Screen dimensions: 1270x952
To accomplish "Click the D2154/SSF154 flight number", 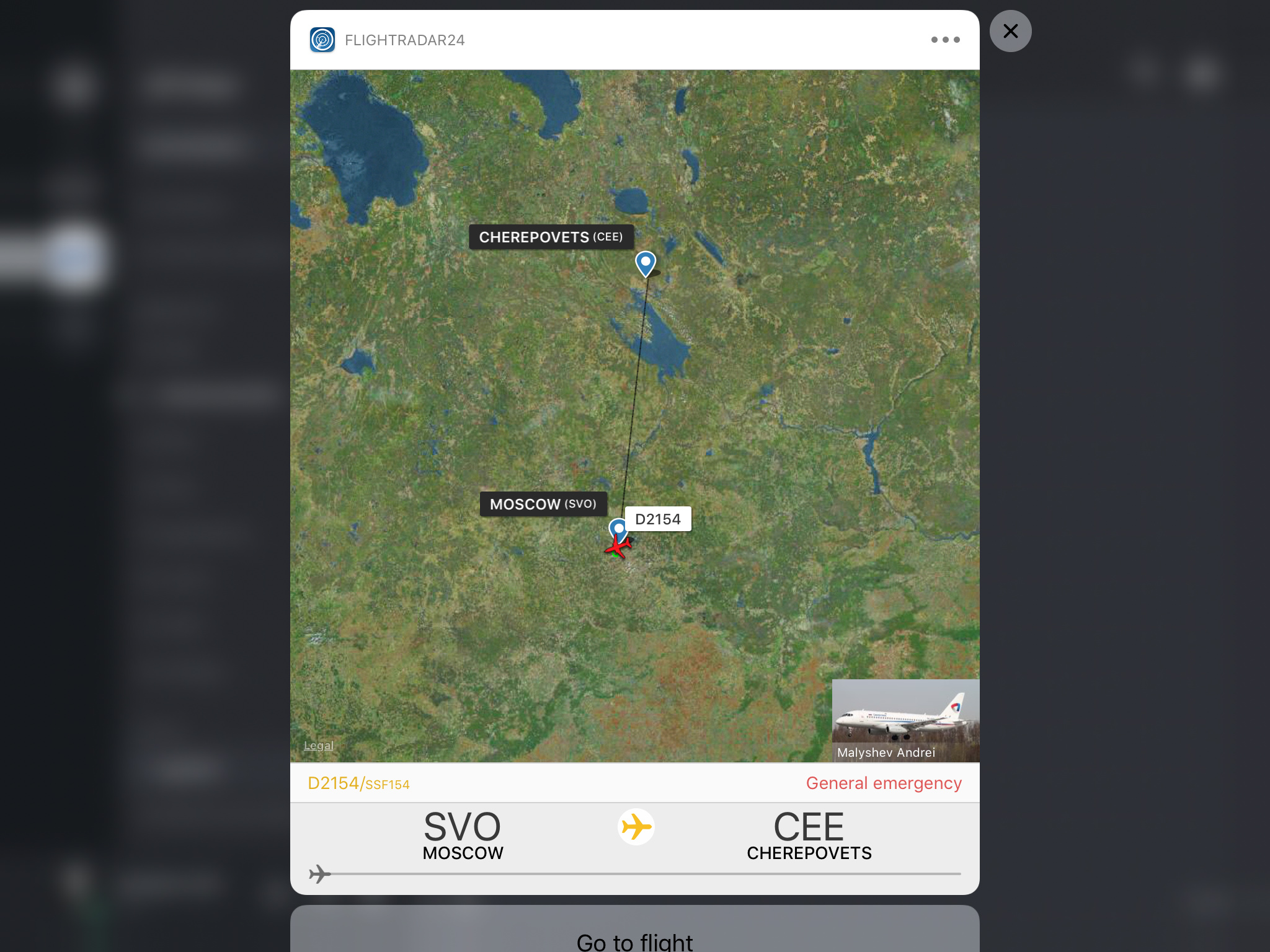I will coord(358,783).
